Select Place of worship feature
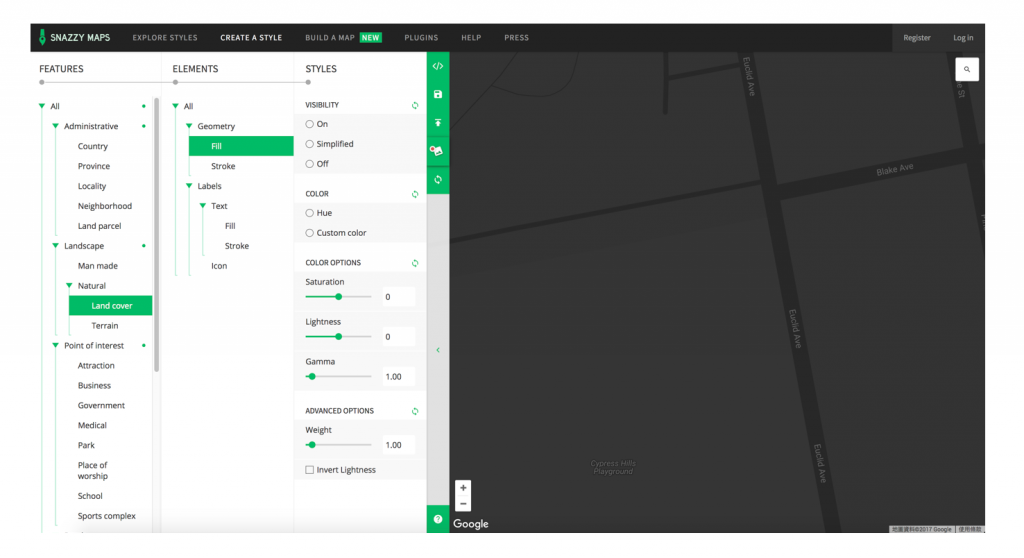Screen dimensions: 1024x558 click(x=93, y=470)
